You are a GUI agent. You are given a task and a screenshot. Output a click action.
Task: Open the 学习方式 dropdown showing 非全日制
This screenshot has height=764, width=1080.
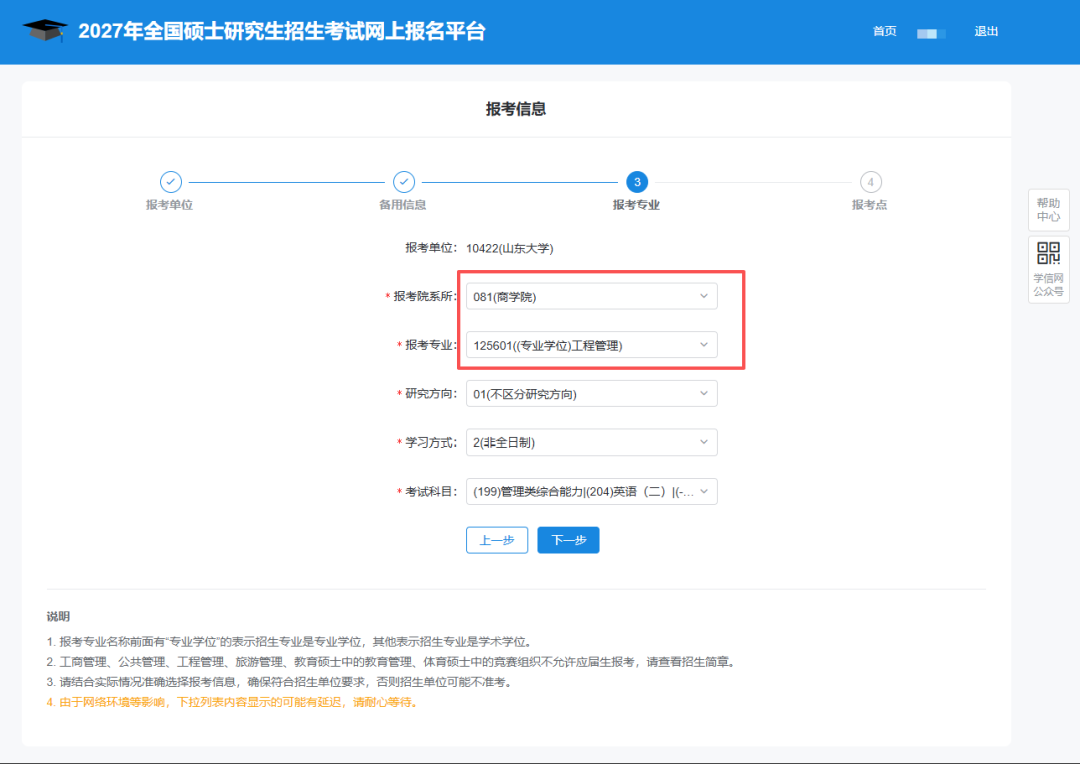(592, 442)
